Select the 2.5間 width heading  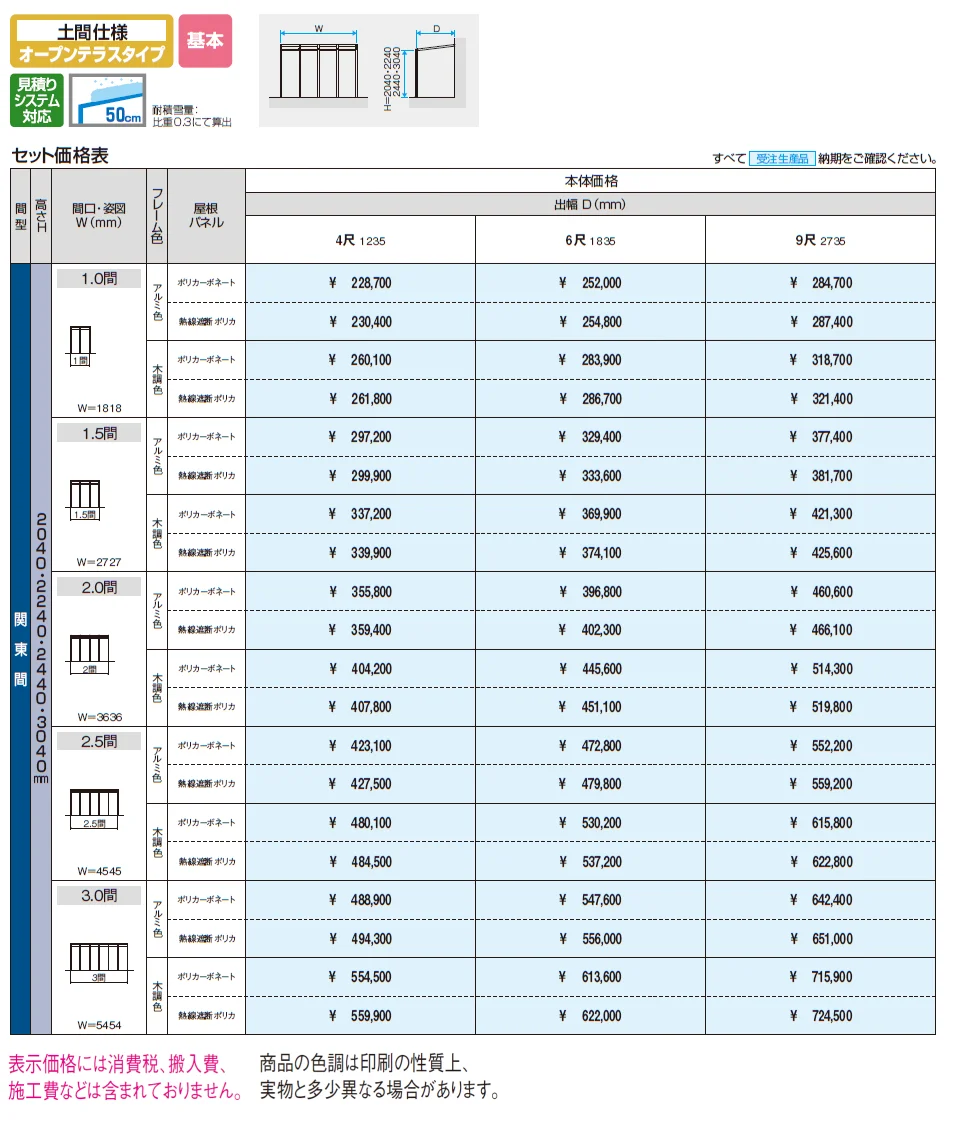pyautogui.click(x=99, y=741)
